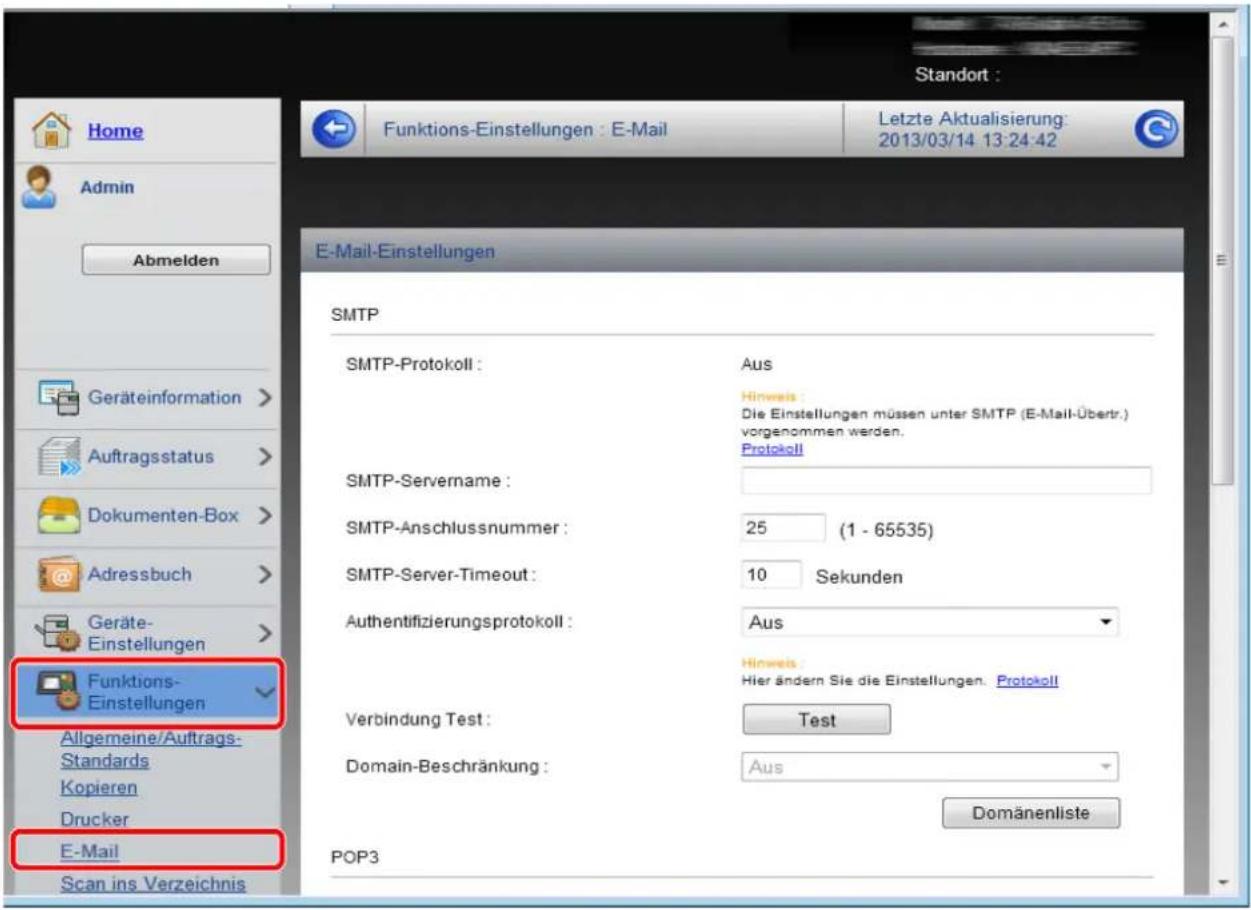
Task: Expand the Auftragsstatus chevron
Action: [x=264, y=458]
